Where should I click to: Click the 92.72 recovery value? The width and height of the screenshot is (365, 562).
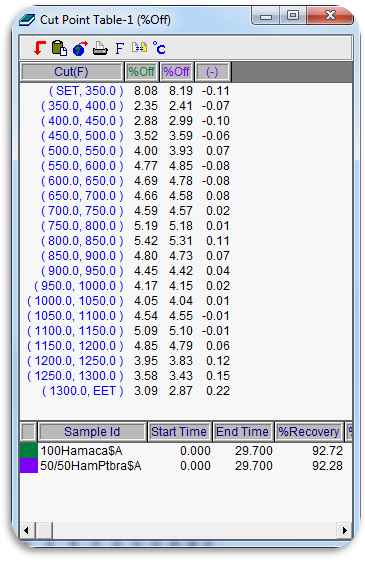[327, 451]
